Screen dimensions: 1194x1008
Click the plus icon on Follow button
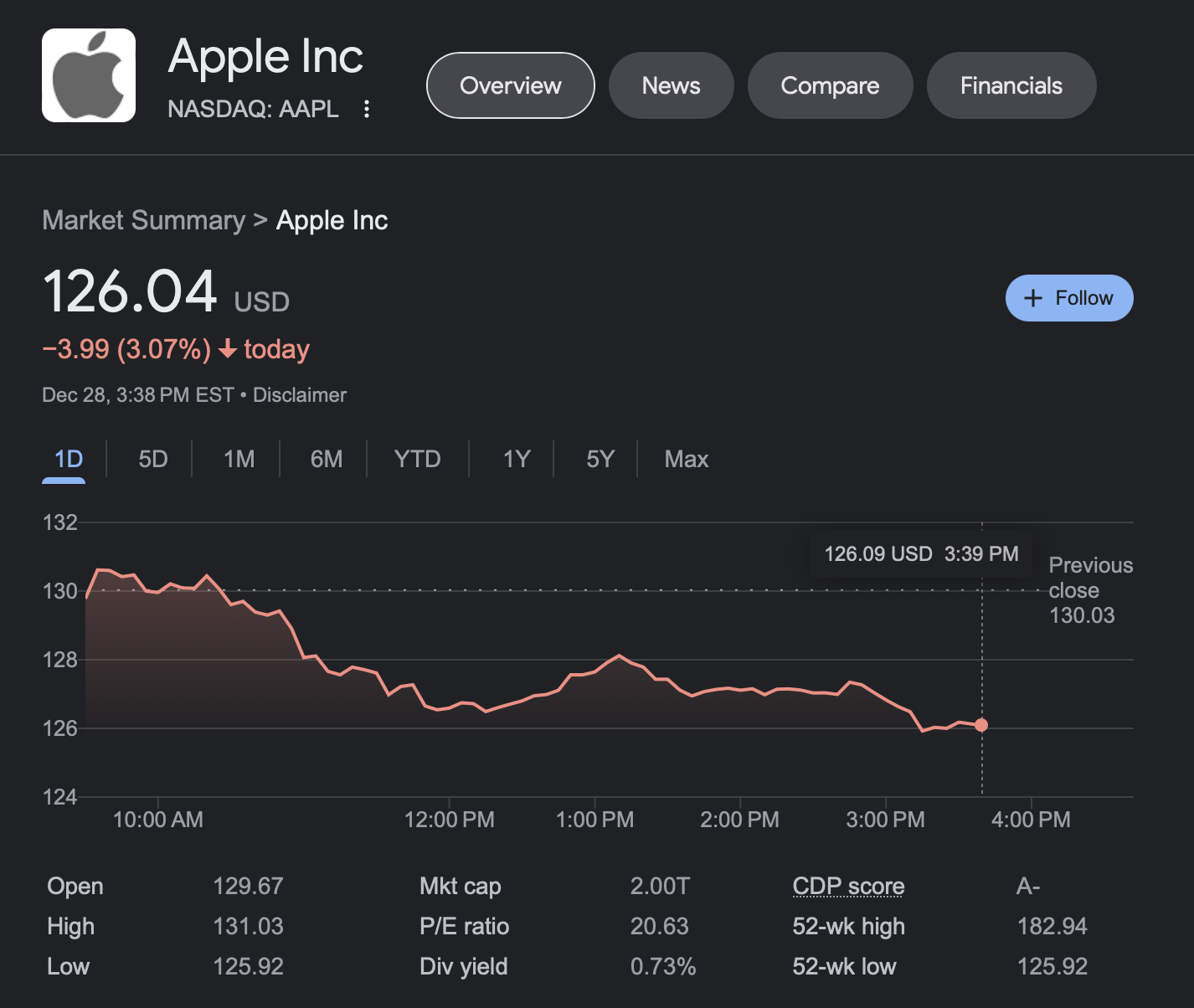pyautogui.click(x=1033, y=298)
